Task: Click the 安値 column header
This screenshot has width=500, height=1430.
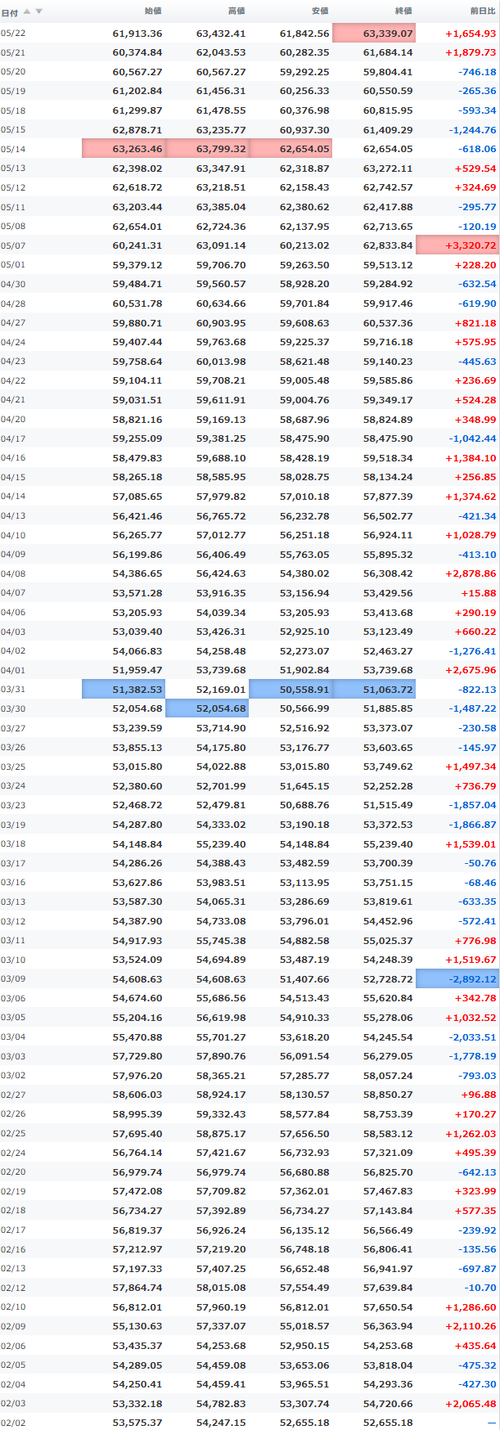Action: click(x=320, y=12)
